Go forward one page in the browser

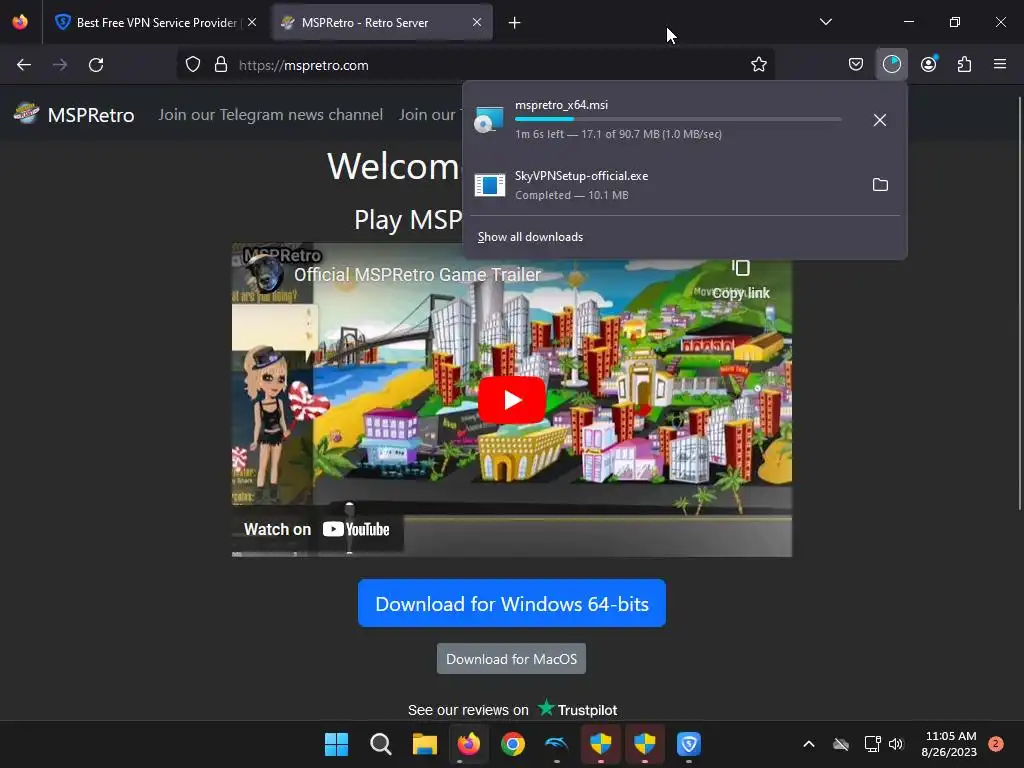(x=60, y=65)
